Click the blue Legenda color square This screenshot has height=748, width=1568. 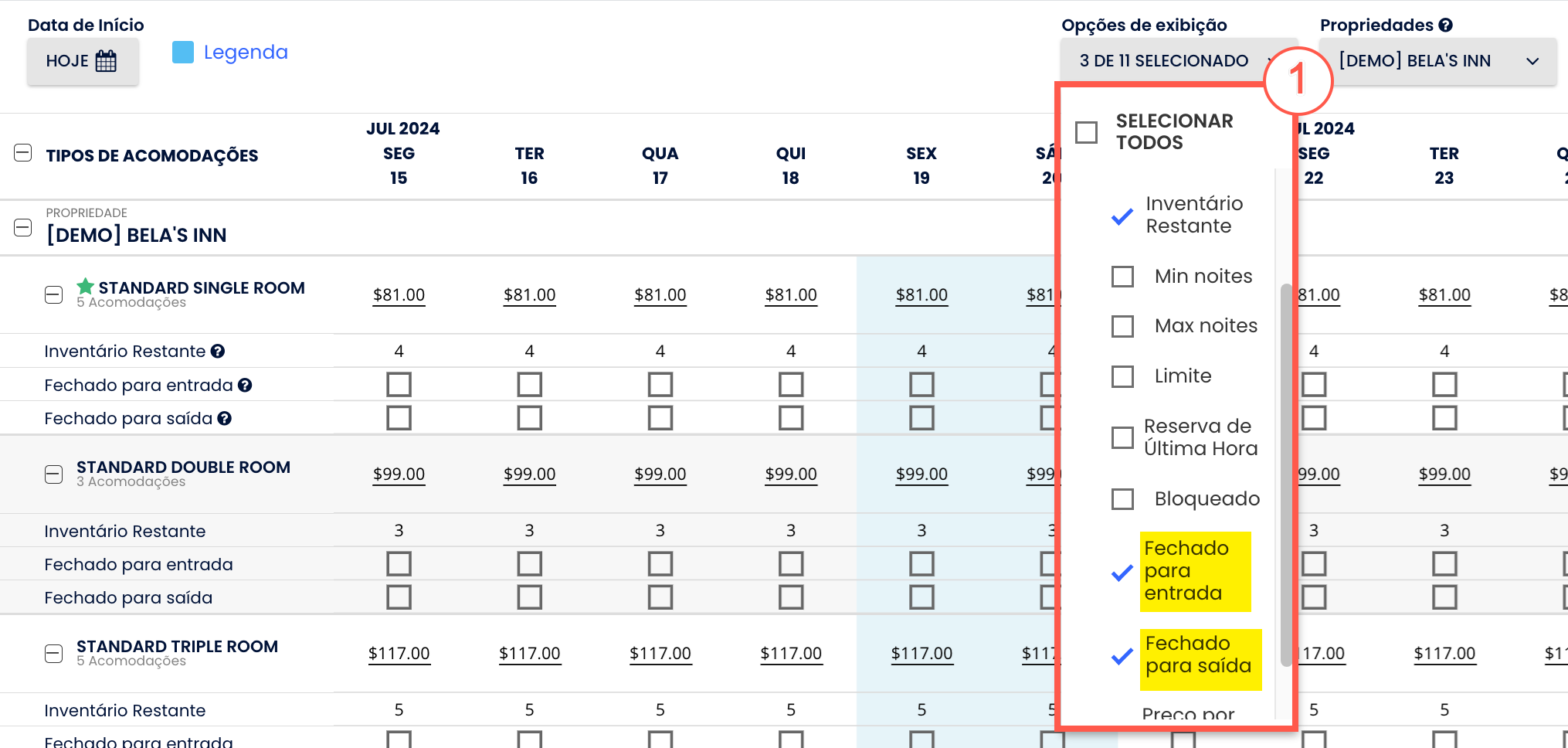[183, 52]
